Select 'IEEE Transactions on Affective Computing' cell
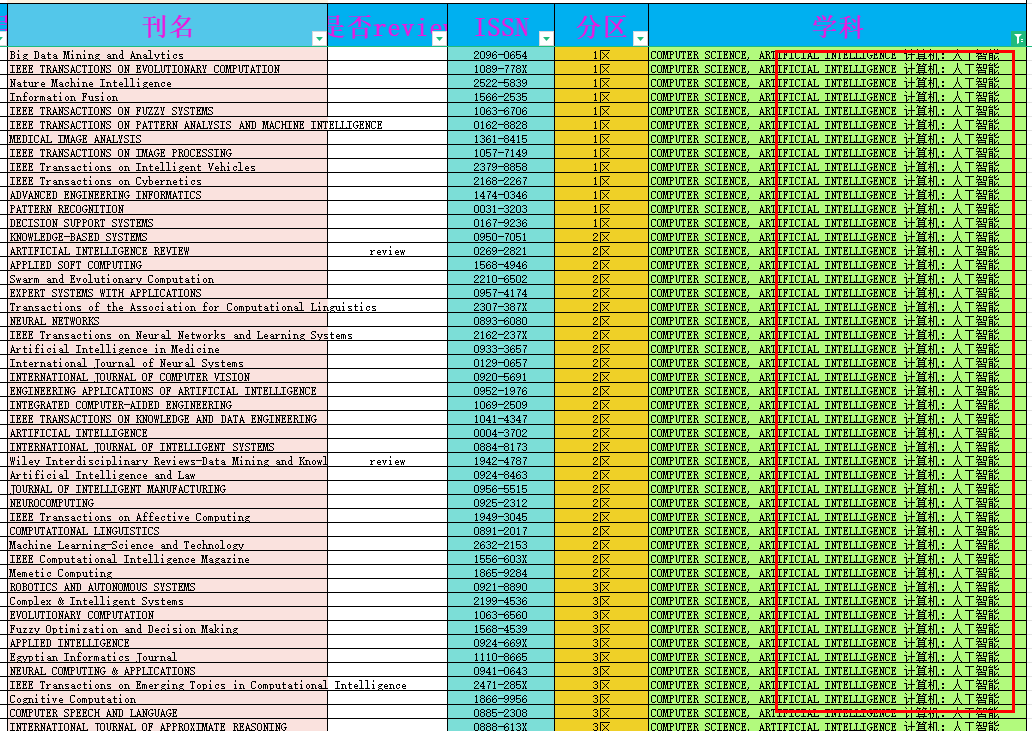This screenshot has height=731, width=1032. pos(167,517)
